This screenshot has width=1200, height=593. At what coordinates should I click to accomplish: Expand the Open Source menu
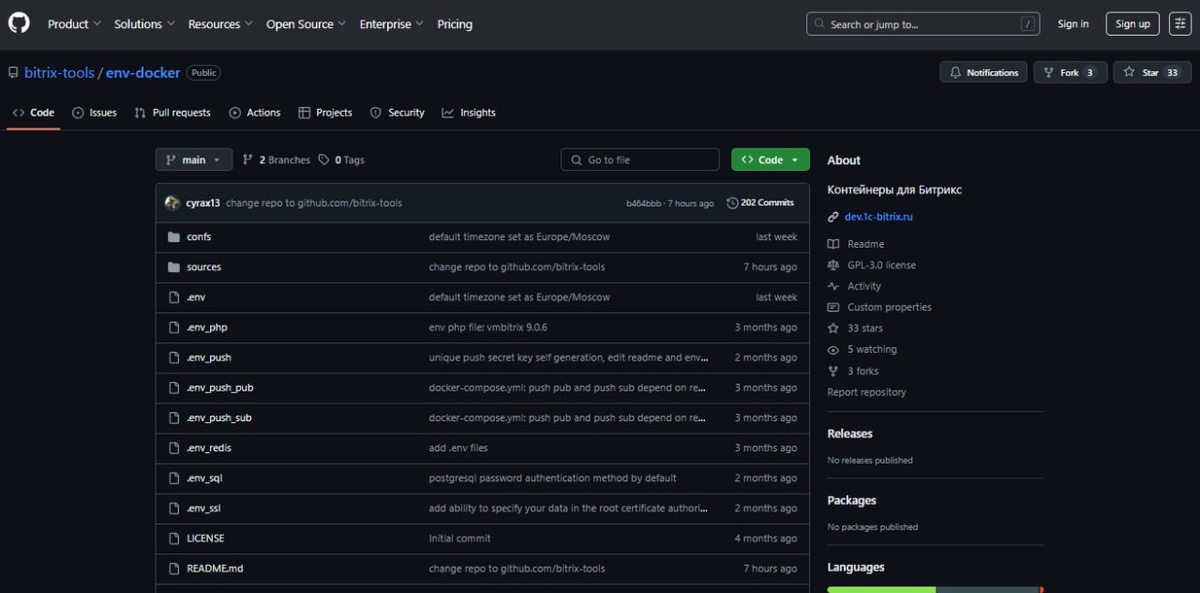(306, 24)
